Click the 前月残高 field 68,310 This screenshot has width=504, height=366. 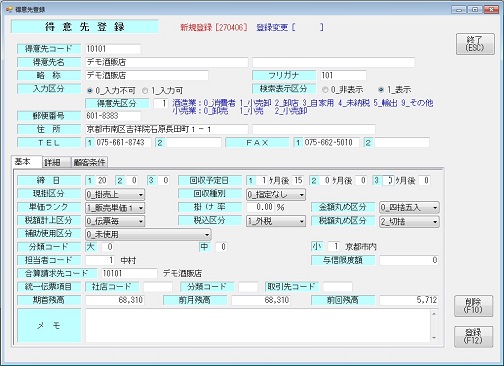pyautogui.click(x=261, y=300)
